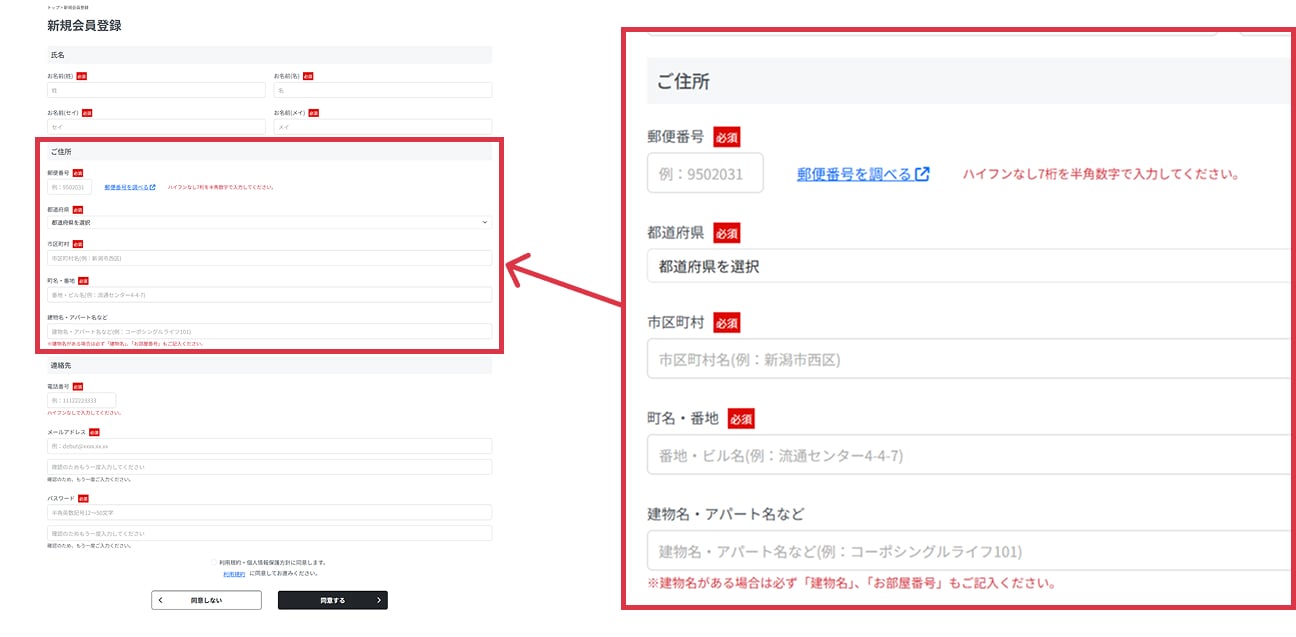This screenshot has height=637, width=1296.
Task: Click the 郵便番号を調べる link
Action: (127, 187)
